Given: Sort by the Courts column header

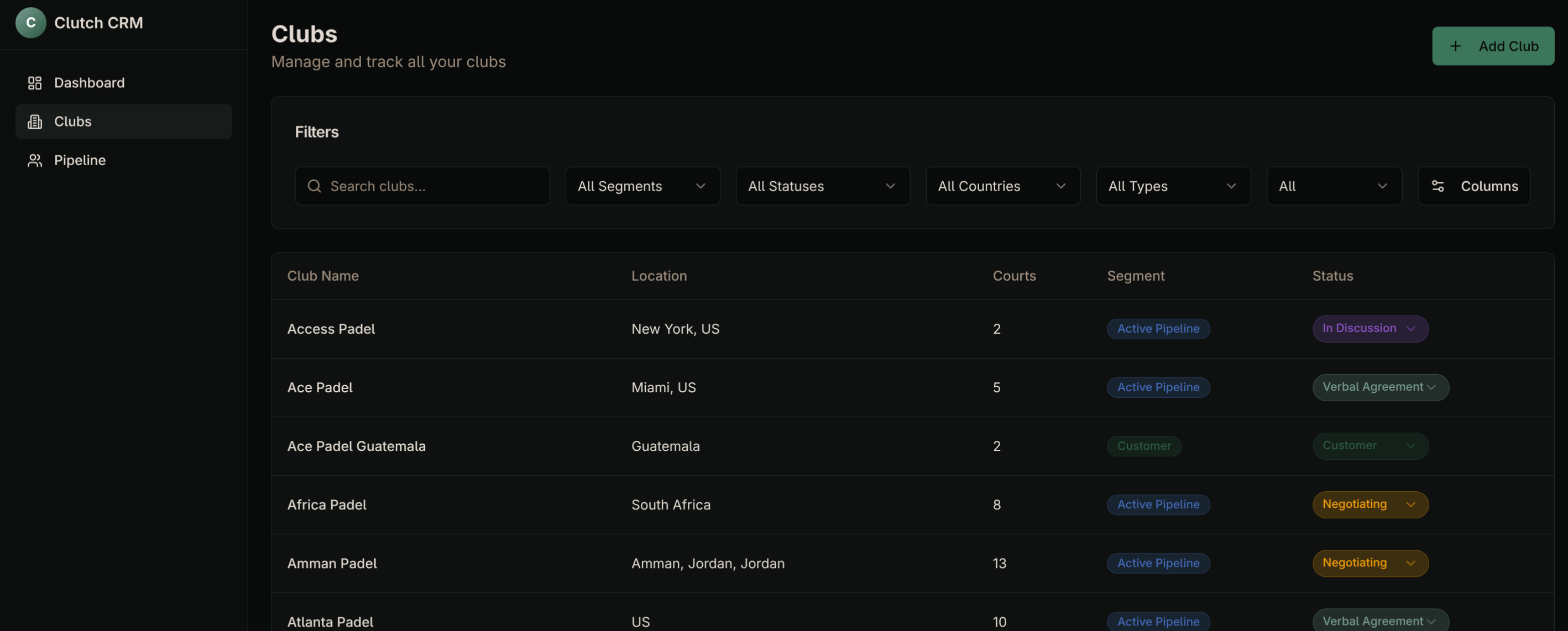Looking at the screenshot, I should (x=1013, y=276).
